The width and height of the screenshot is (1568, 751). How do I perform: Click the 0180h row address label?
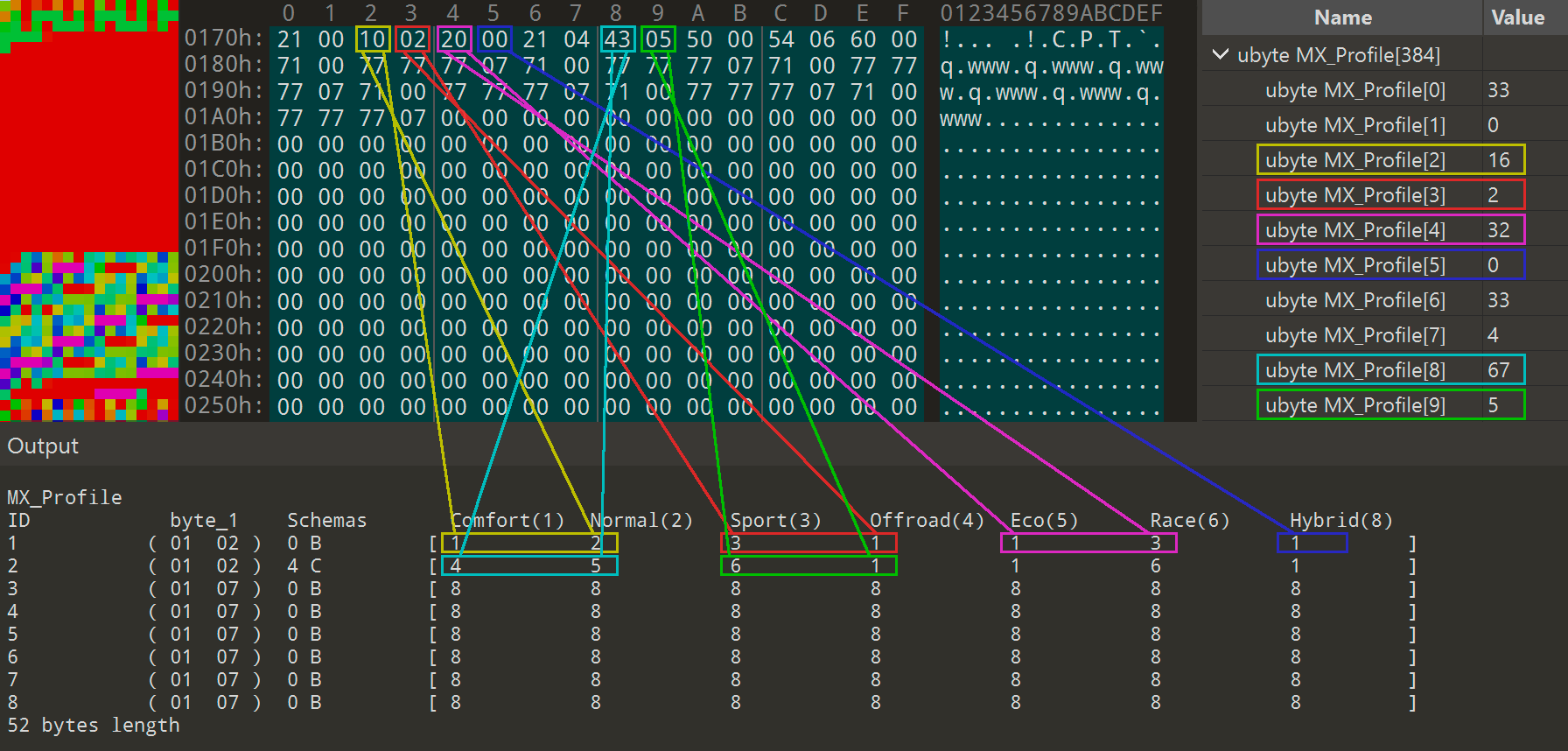(223, 65)
